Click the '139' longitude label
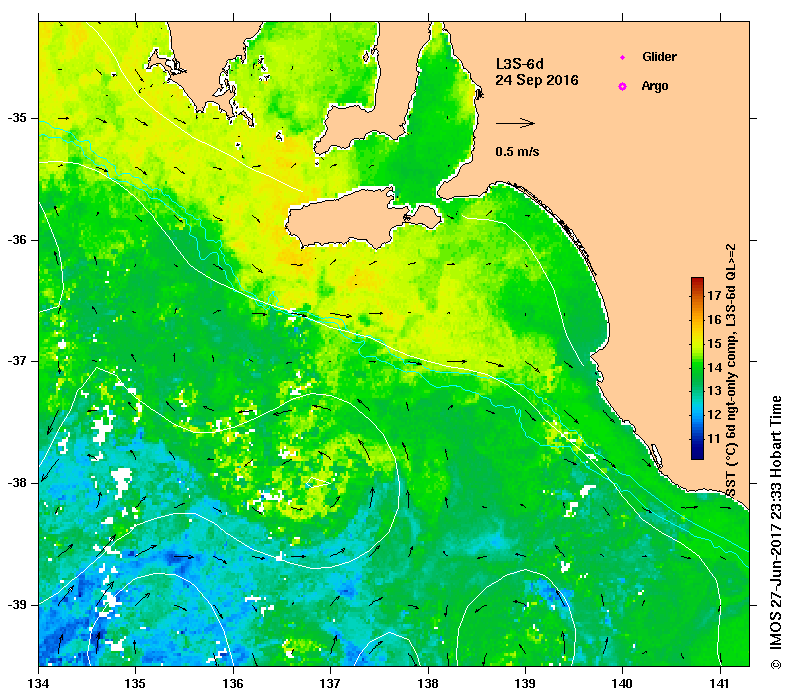The height and width of the screenshot is (700, 791). coord(526,684)
